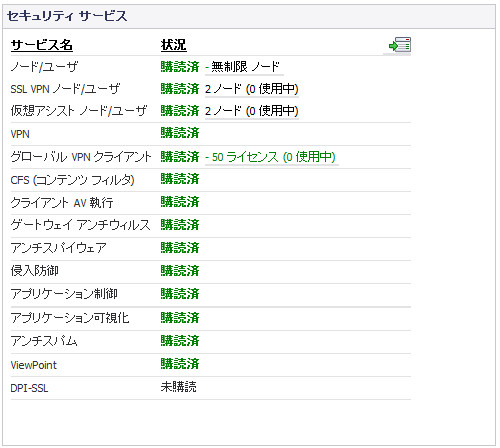Image resolution: width=500 pixels, height=448 pixels.
Task: Select the ノード/ユーザ row label
Action: (x=44, y=67)
